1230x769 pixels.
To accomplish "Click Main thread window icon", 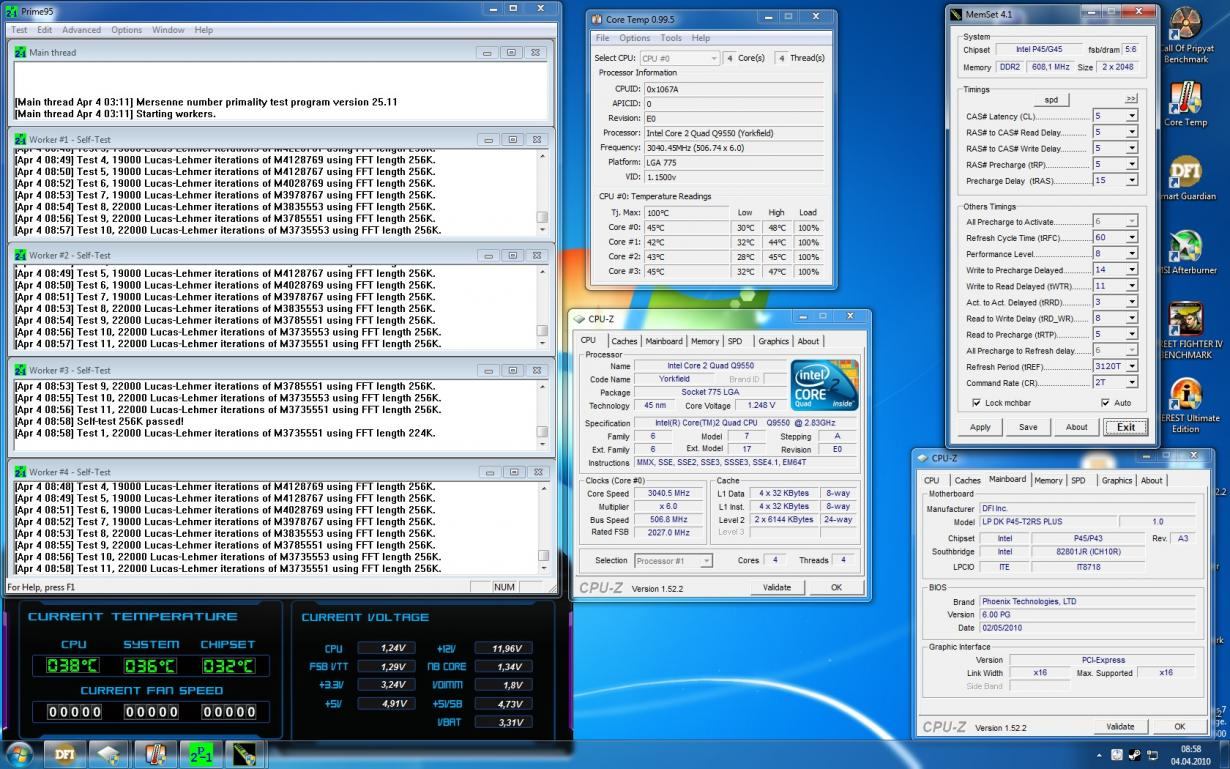I will tap(20, 53).
